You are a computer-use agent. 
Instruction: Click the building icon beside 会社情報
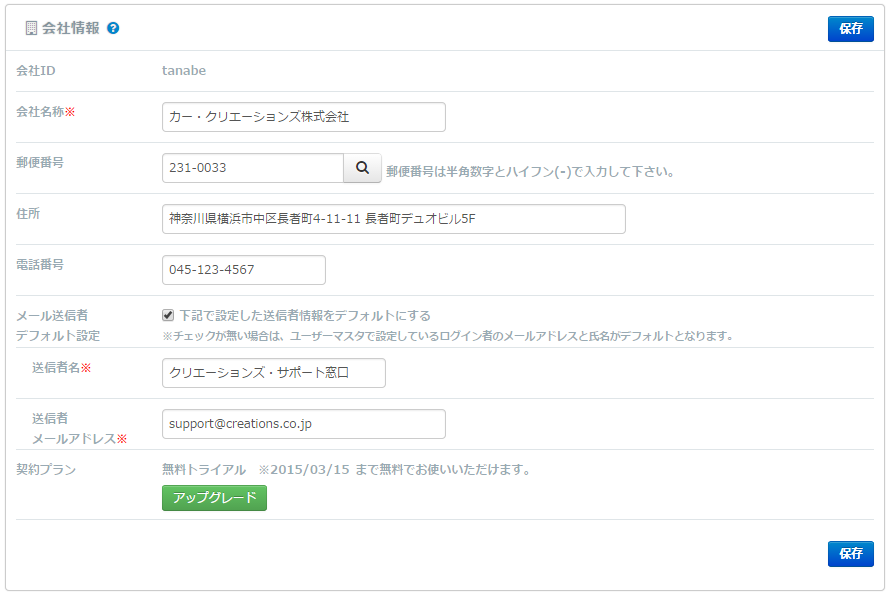pyautogui.click(x=31, y=28)
